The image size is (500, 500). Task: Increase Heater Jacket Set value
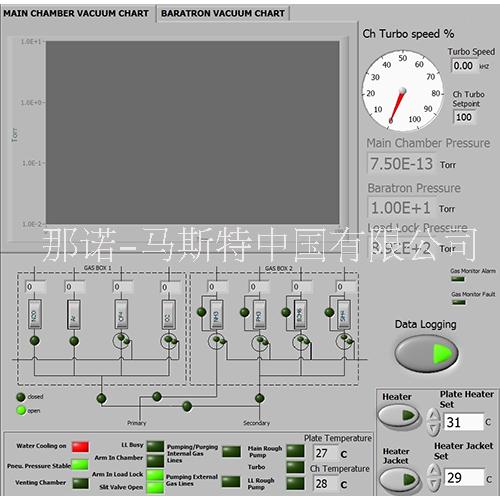pyautogui.click(x=433, y=471)
